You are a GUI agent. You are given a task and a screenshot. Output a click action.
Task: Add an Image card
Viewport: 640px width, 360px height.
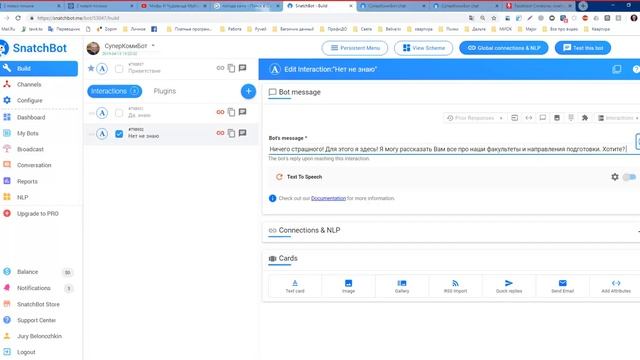coord(348,286)
